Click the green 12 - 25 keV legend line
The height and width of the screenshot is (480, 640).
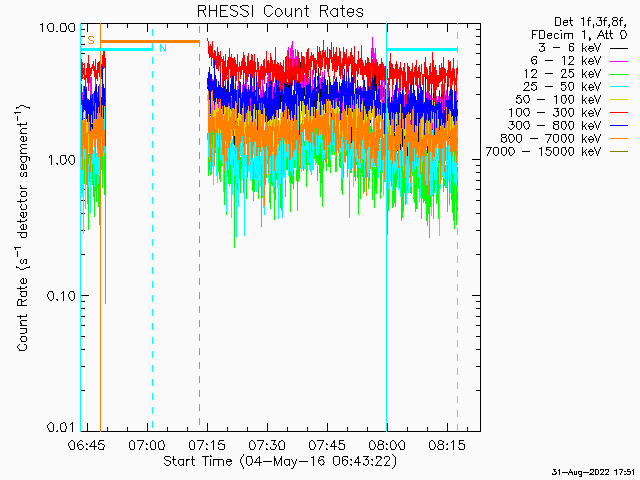pos(619,74)
